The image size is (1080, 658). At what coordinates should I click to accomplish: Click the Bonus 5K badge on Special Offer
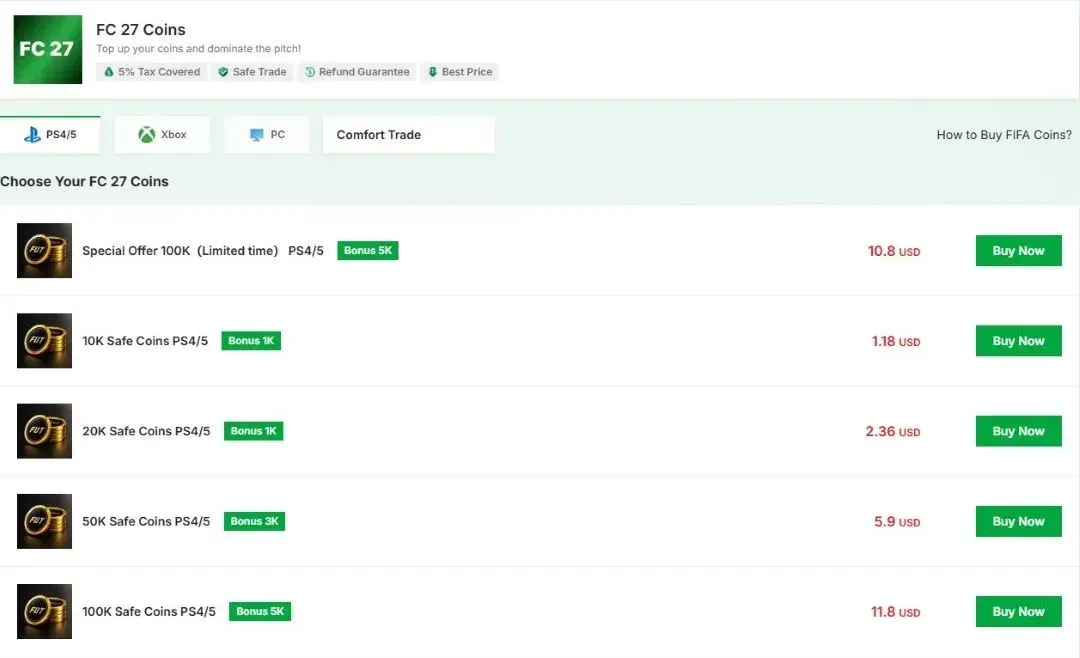(x=368, y=250)
